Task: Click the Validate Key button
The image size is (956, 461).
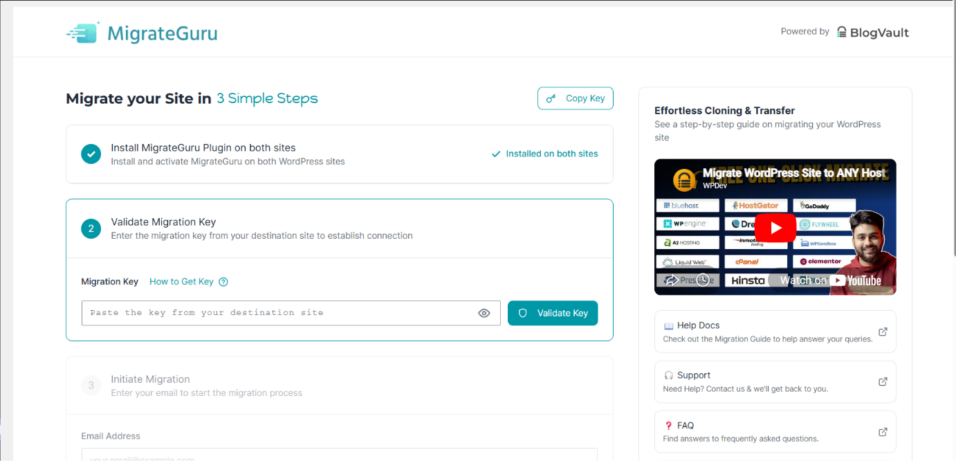Action: coord(552,313)
